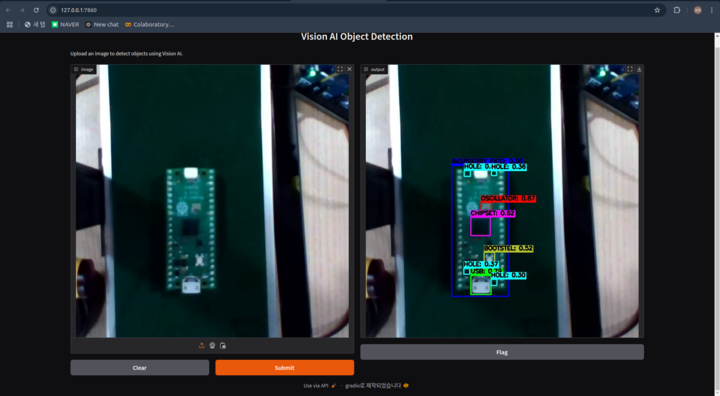
Task: Click the Flag button
Action: tap(502, 352)
